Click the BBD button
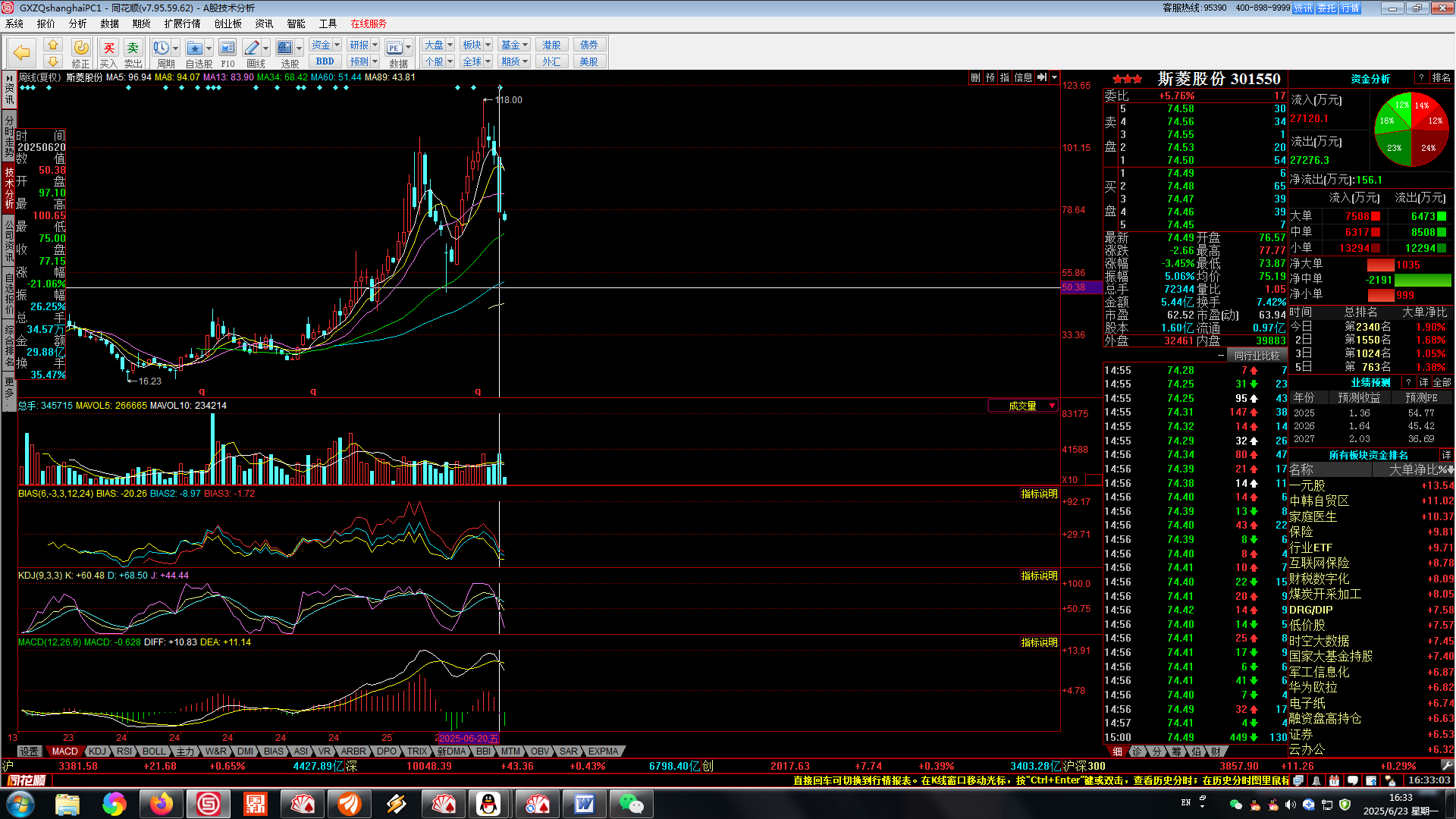Image resolution: width=1456 pixels, height=819 pixels. [325, 61]
